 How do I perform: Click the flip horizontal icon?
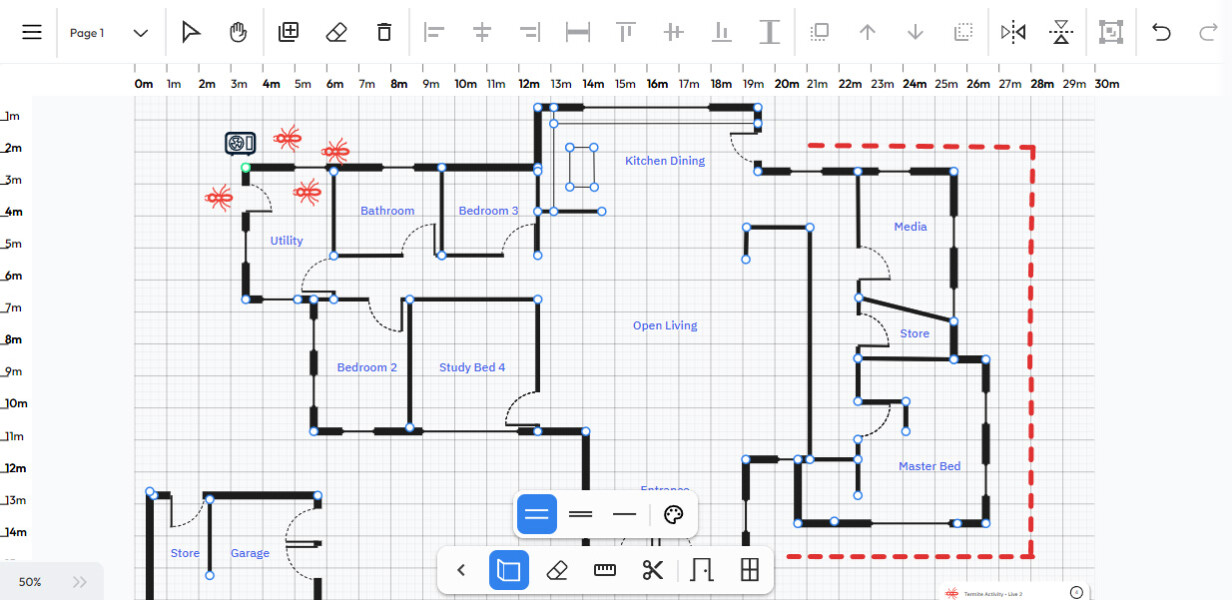pyautogui.click(x=1013, y=32)
